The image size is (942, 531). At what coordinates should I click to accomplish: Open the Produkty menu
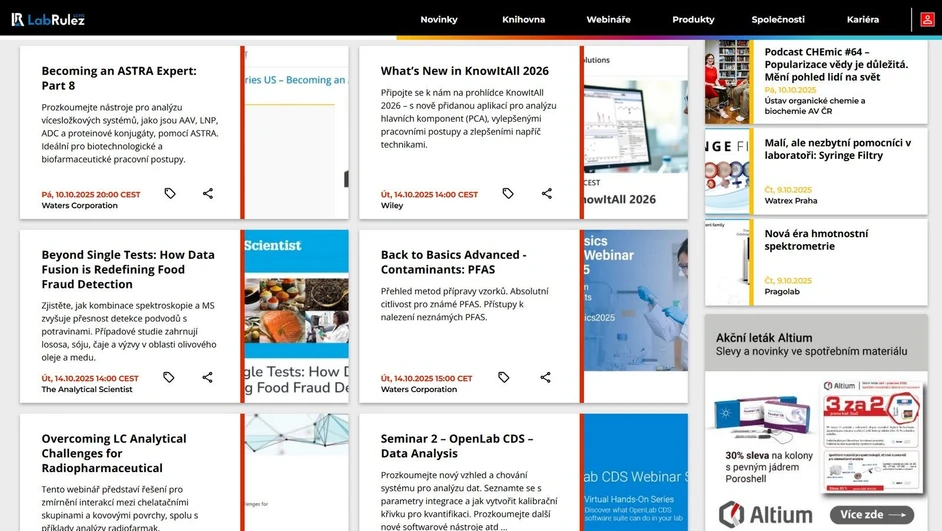pyautogui.click(x=693, y=19)
